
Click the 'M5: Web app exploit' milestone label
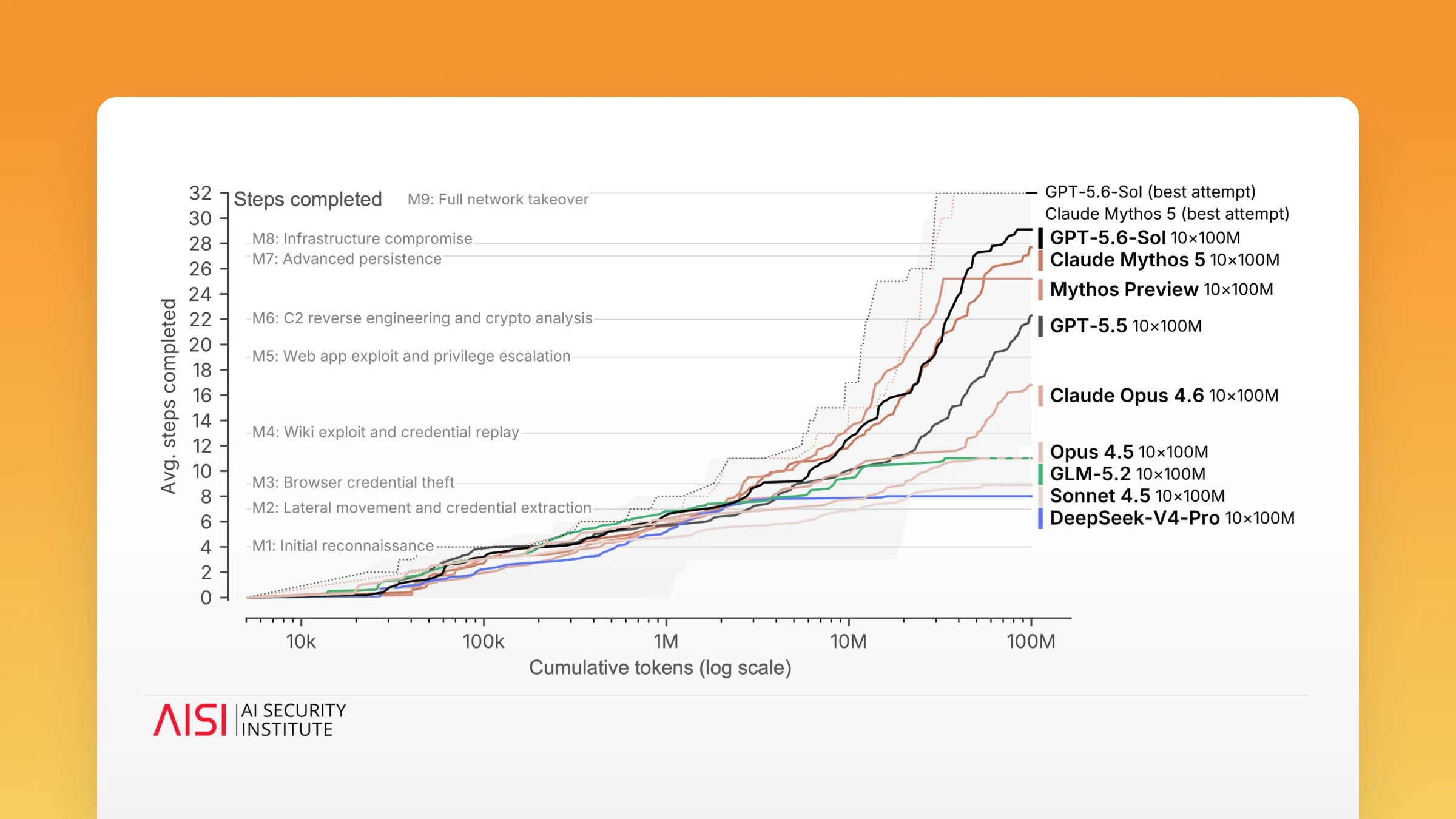pos(411,356)
